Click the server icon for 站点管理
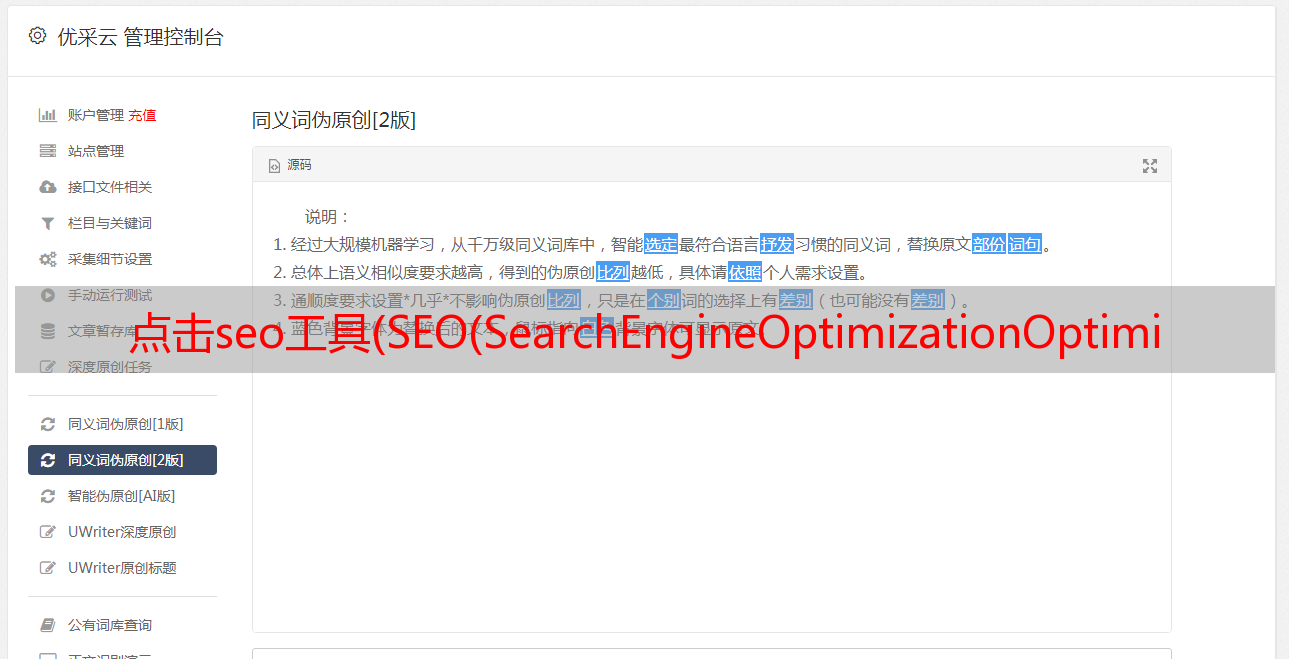 [47, 151]
